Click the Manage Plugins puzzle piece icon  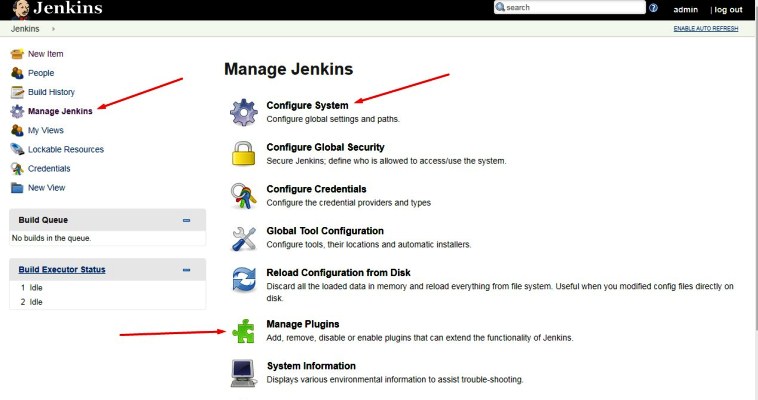[244, 330]
